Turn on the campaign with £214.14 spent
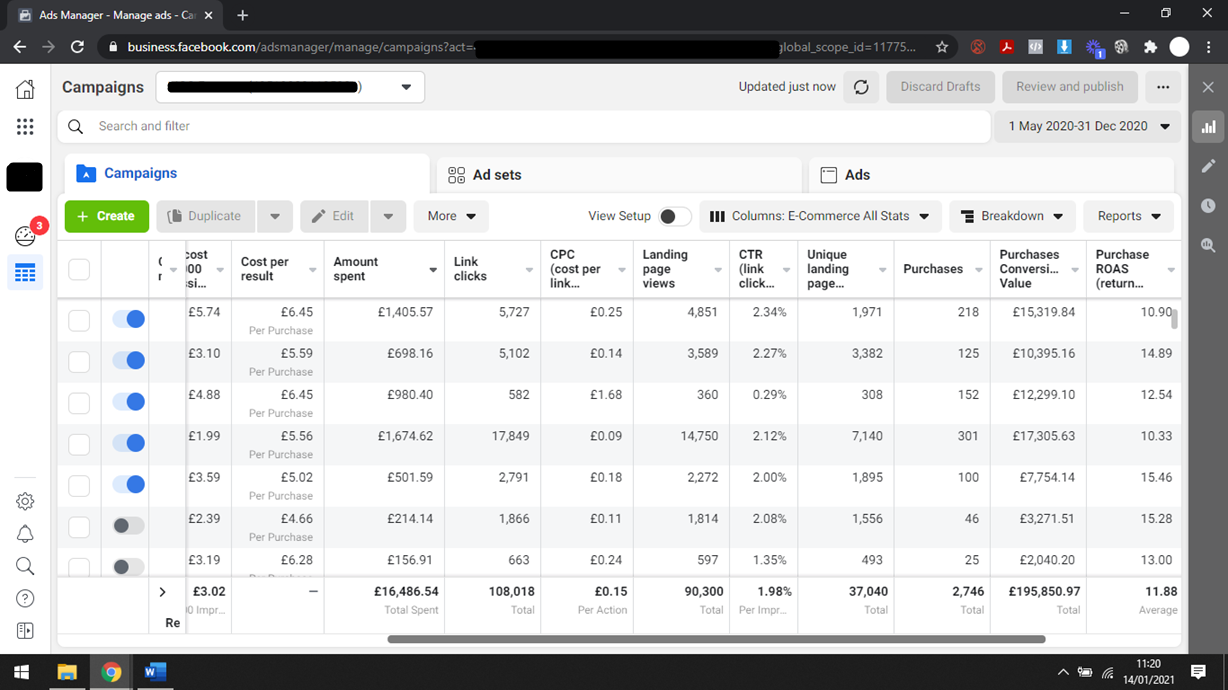 coord(129,526)
